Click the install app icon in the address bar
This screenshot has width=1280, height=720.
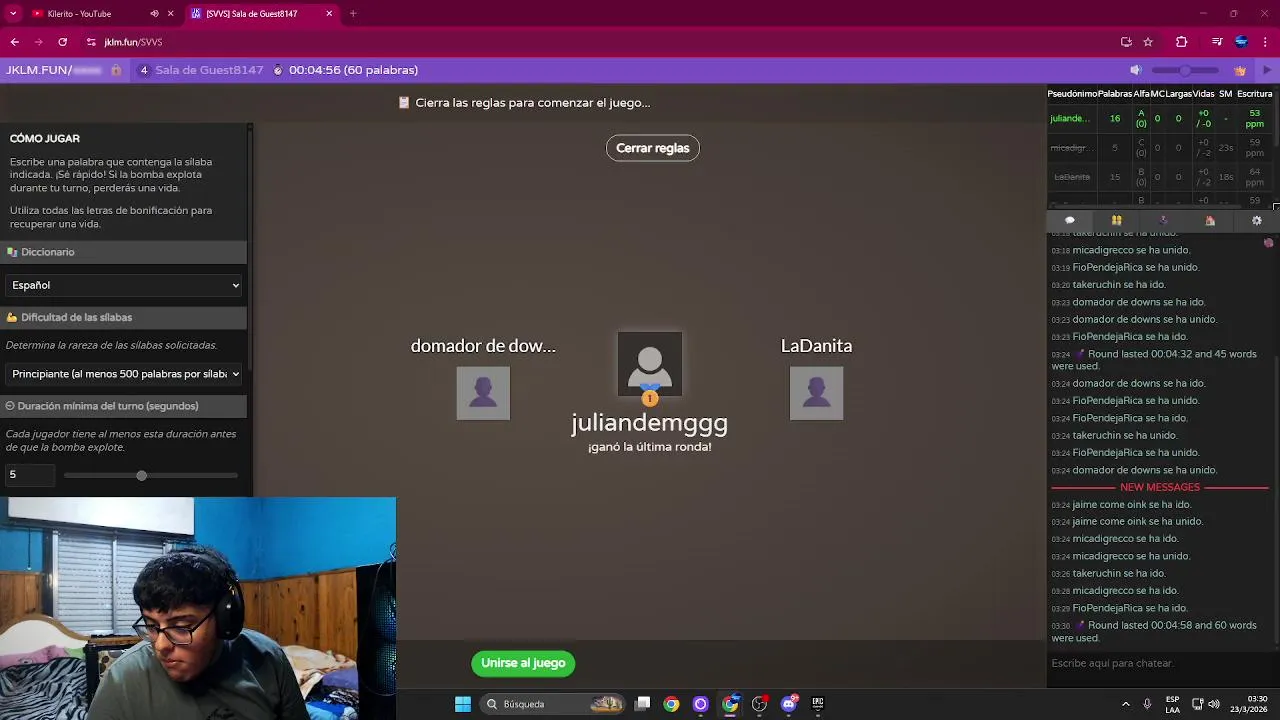1126,42
